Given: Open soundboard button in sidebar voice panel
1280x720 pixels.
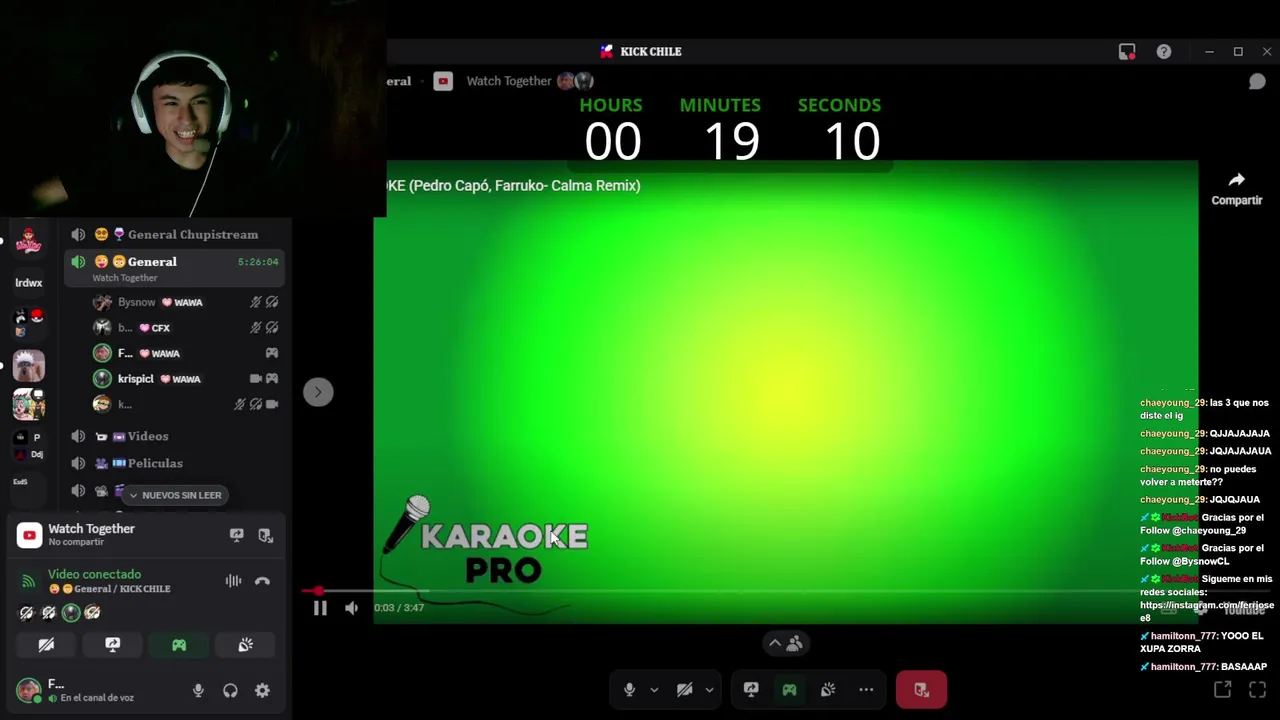Looking at the screenshot, I should click(x=245, y=645).
